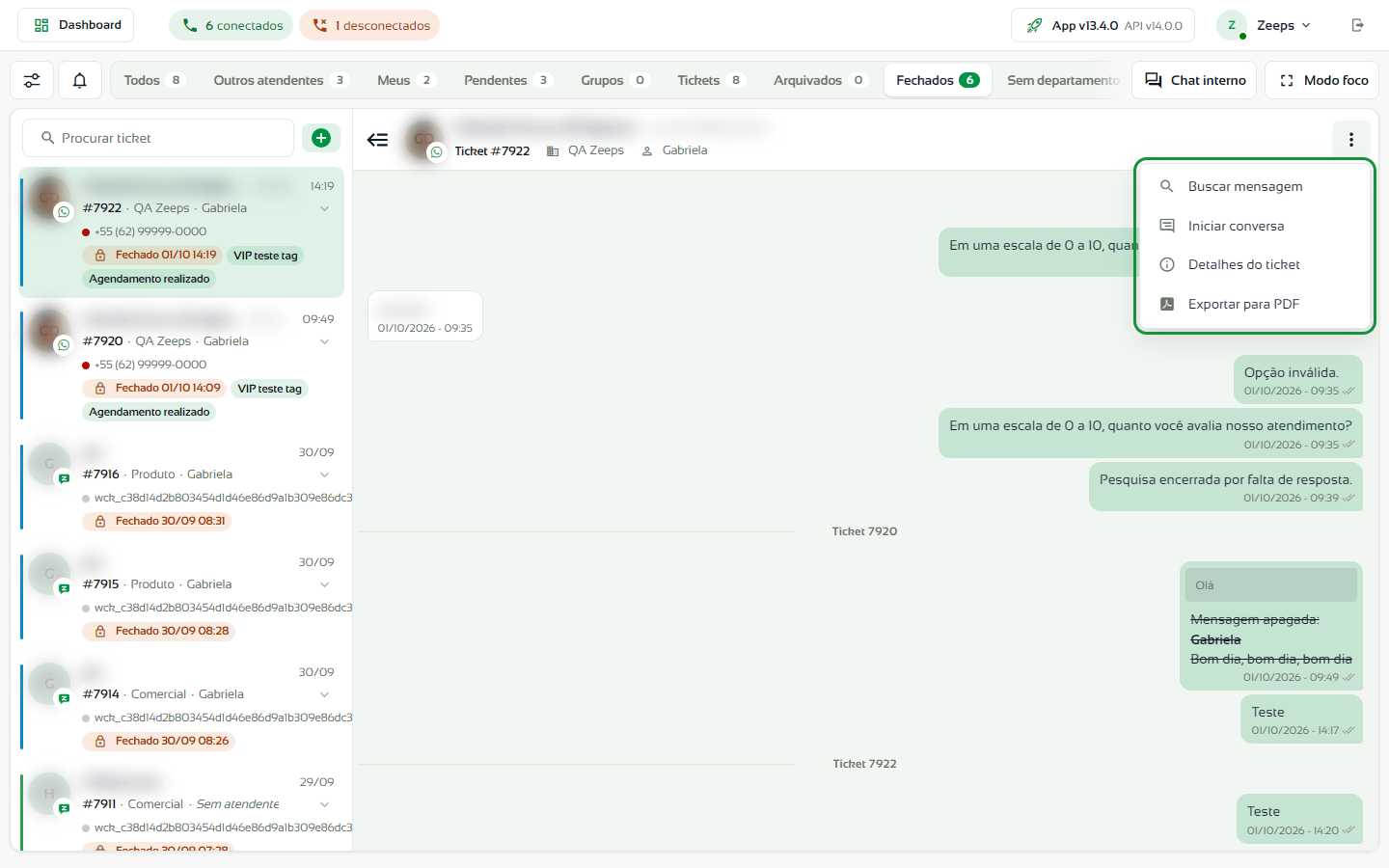Image resolution: width=1389 pixels, height=868 pixels.
Task: Click the 'Opção inválida.' message bubble
Action: pos(1298,379)
